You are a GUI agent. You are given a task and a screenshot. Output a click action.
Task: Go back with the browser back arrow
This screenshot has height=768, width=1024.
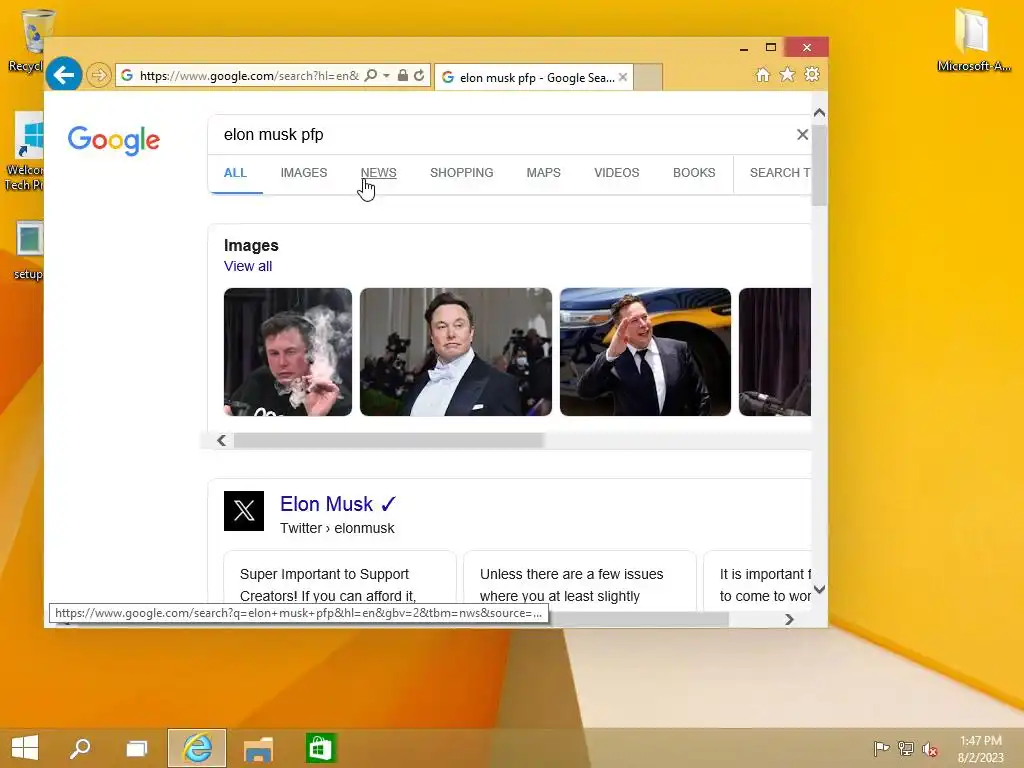click(63, 75)
